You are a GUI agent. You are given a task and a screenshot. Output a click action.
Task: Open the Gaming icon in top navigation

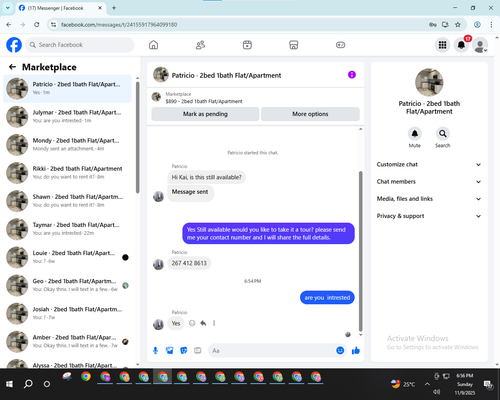340,45
